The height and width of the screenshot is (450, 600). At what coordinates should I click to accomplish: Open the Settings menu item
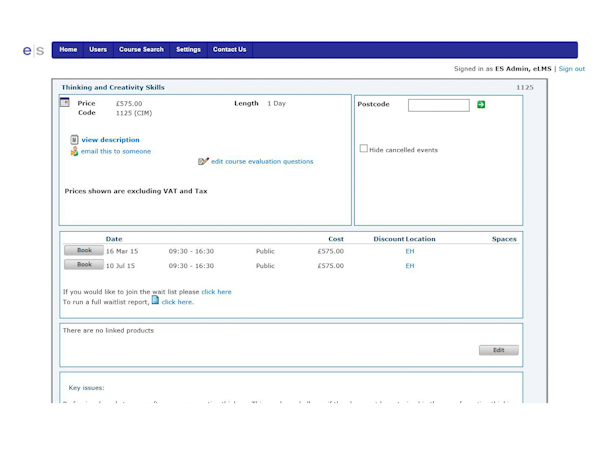click(x=188, y=50)
